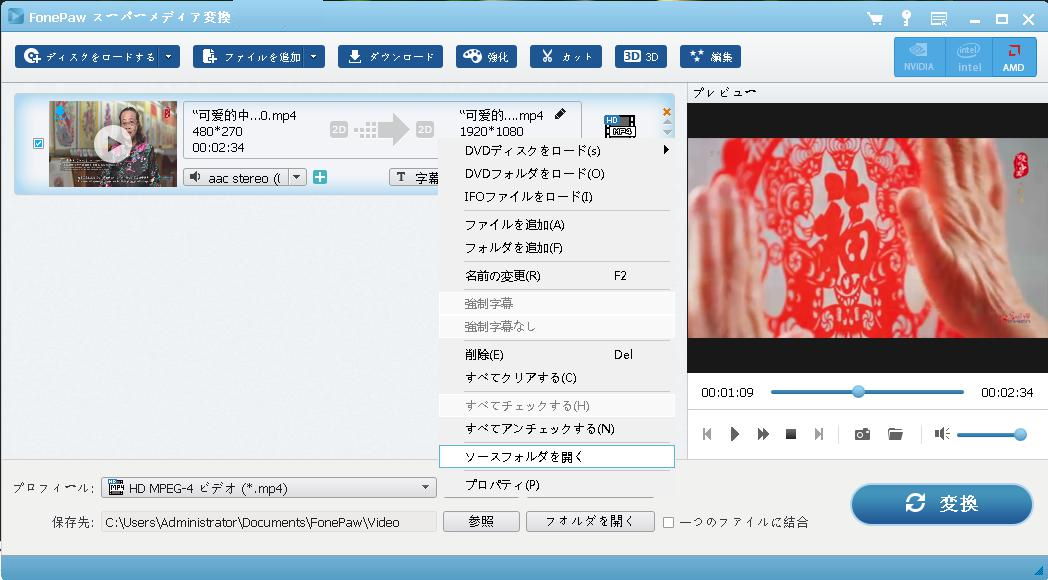Fast forward the preview
Image resolution: width=1048 pixels, height=580 pixels.
763,434
